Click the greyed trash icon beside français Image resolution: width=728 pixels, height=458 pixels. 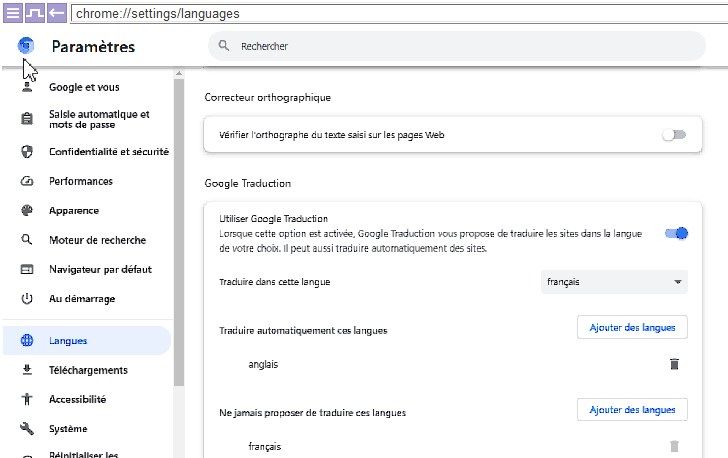(x=674, y=446)
